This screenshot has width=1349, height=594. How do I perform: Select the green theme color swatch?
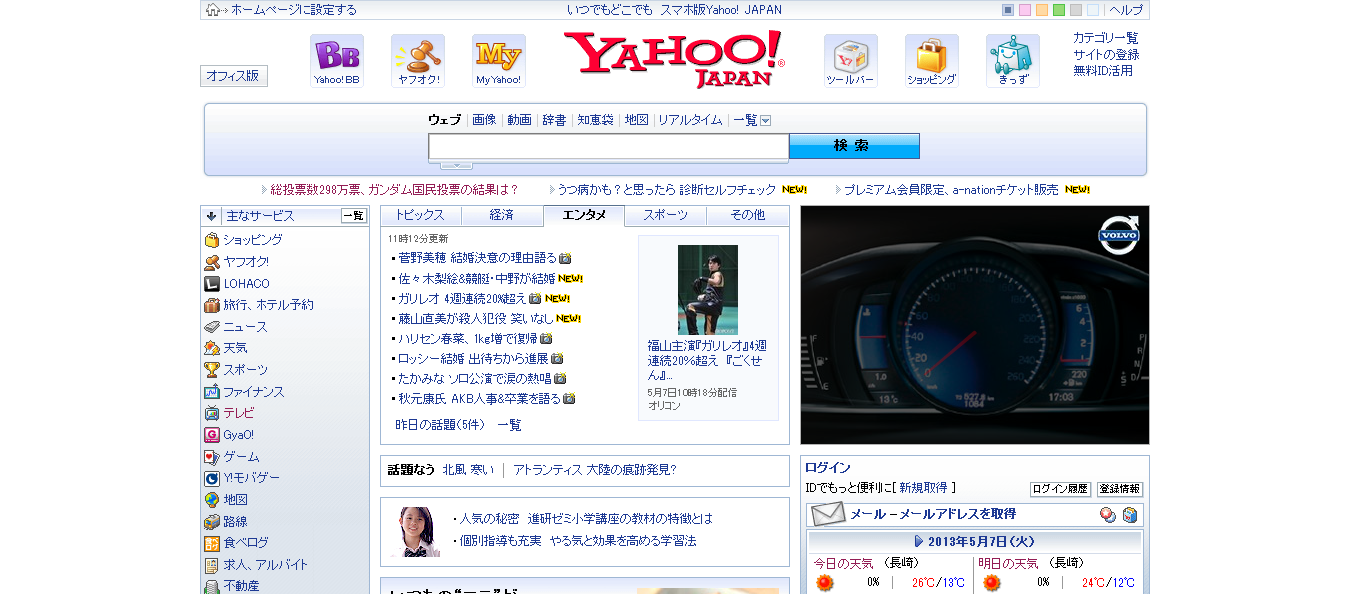(x=1059, y=10)
